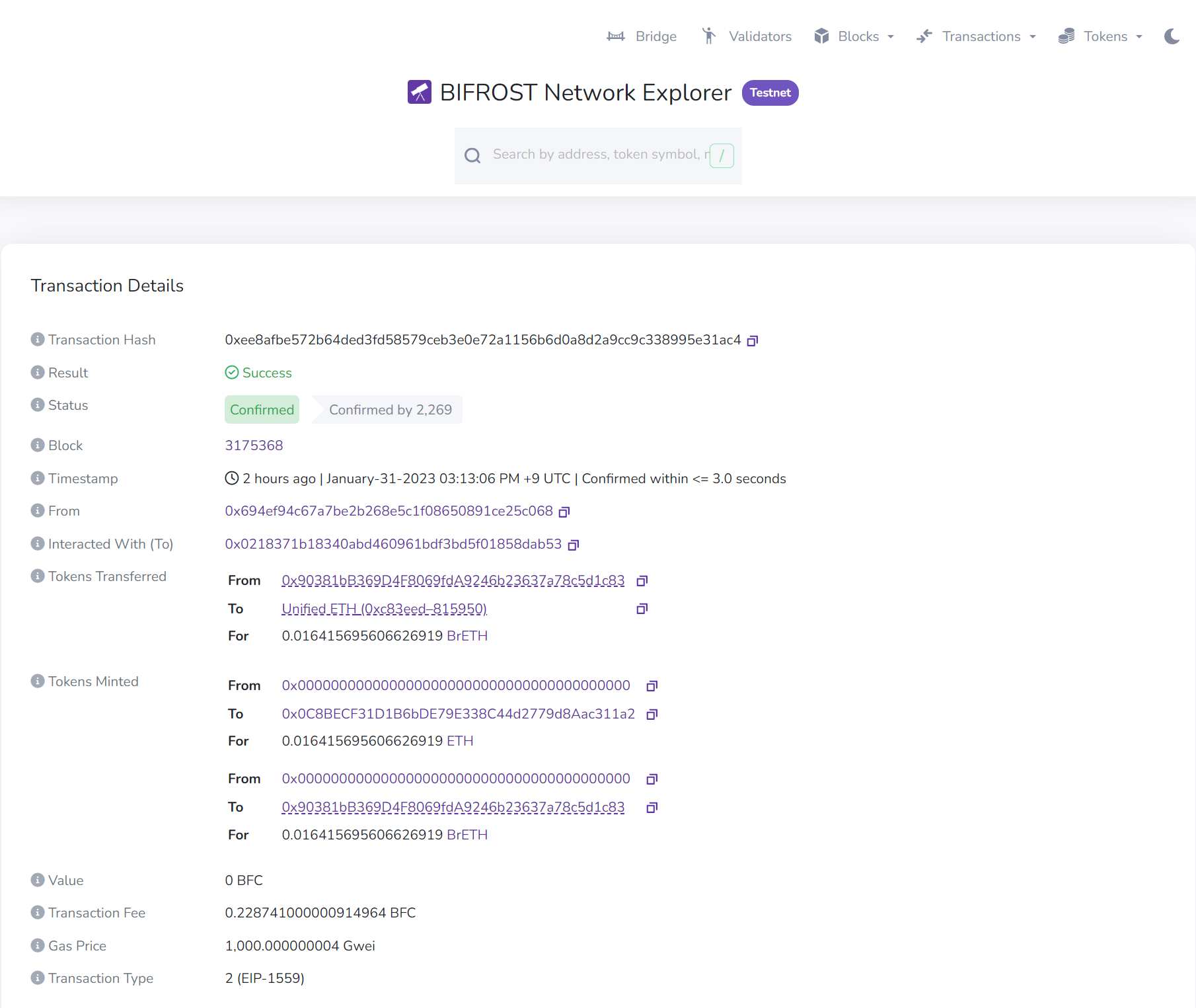This screenshot has height=1008, width=1196.
Task: Open Unified ETH token address link
Action: 384,609
